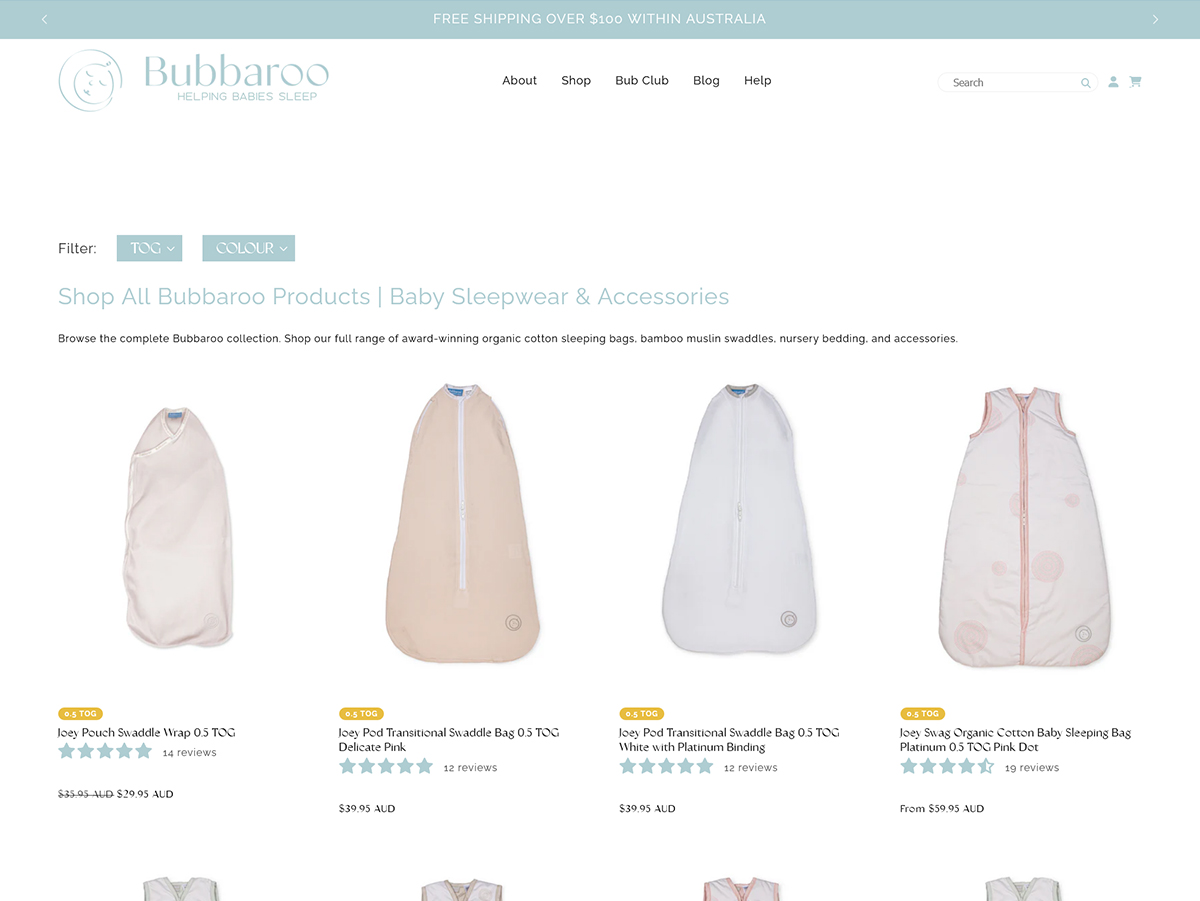
Task: Open Joey Pod Delicate Pink product link
Action: pos(449,740)
